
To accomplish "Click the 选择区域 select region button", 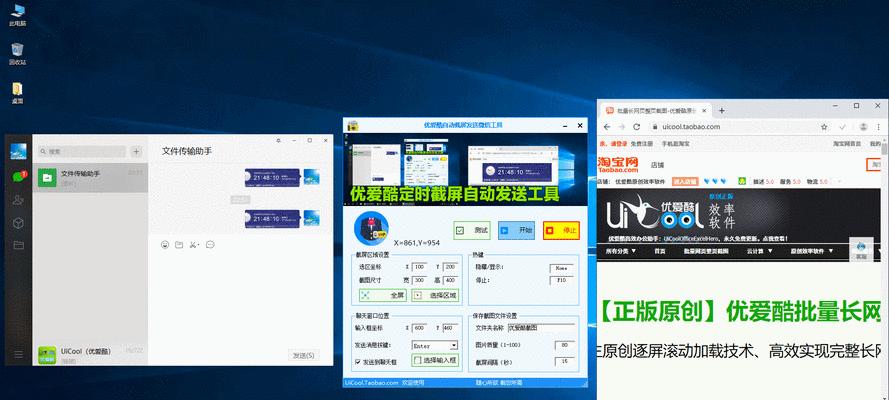I will click(x=435, y=295).
